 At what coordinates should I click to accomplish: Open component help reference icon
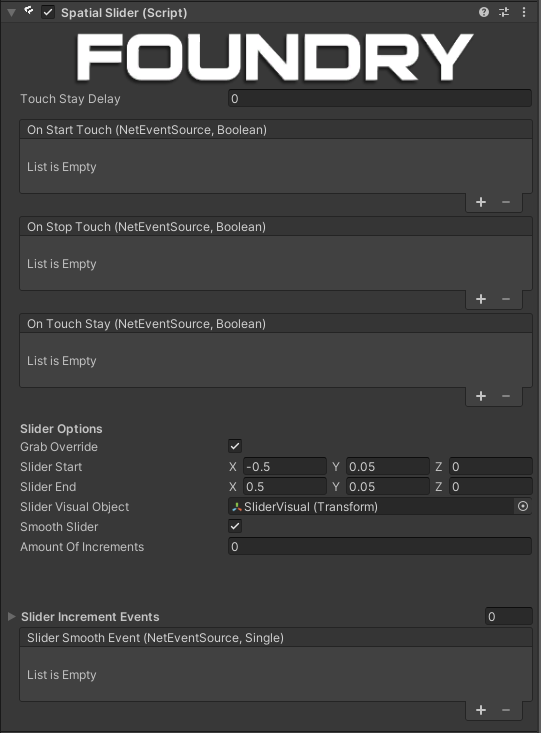tap(484, 12)
